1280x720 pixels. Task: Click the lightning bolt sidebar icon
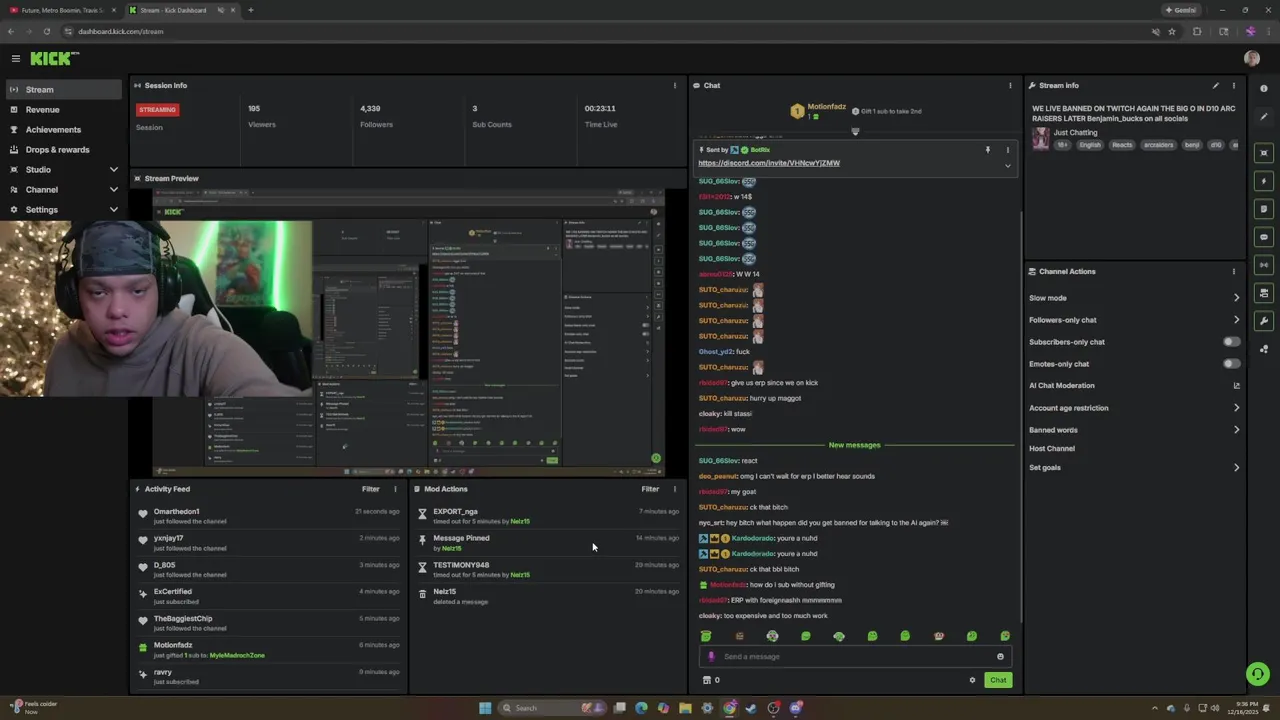point(1264,181)
